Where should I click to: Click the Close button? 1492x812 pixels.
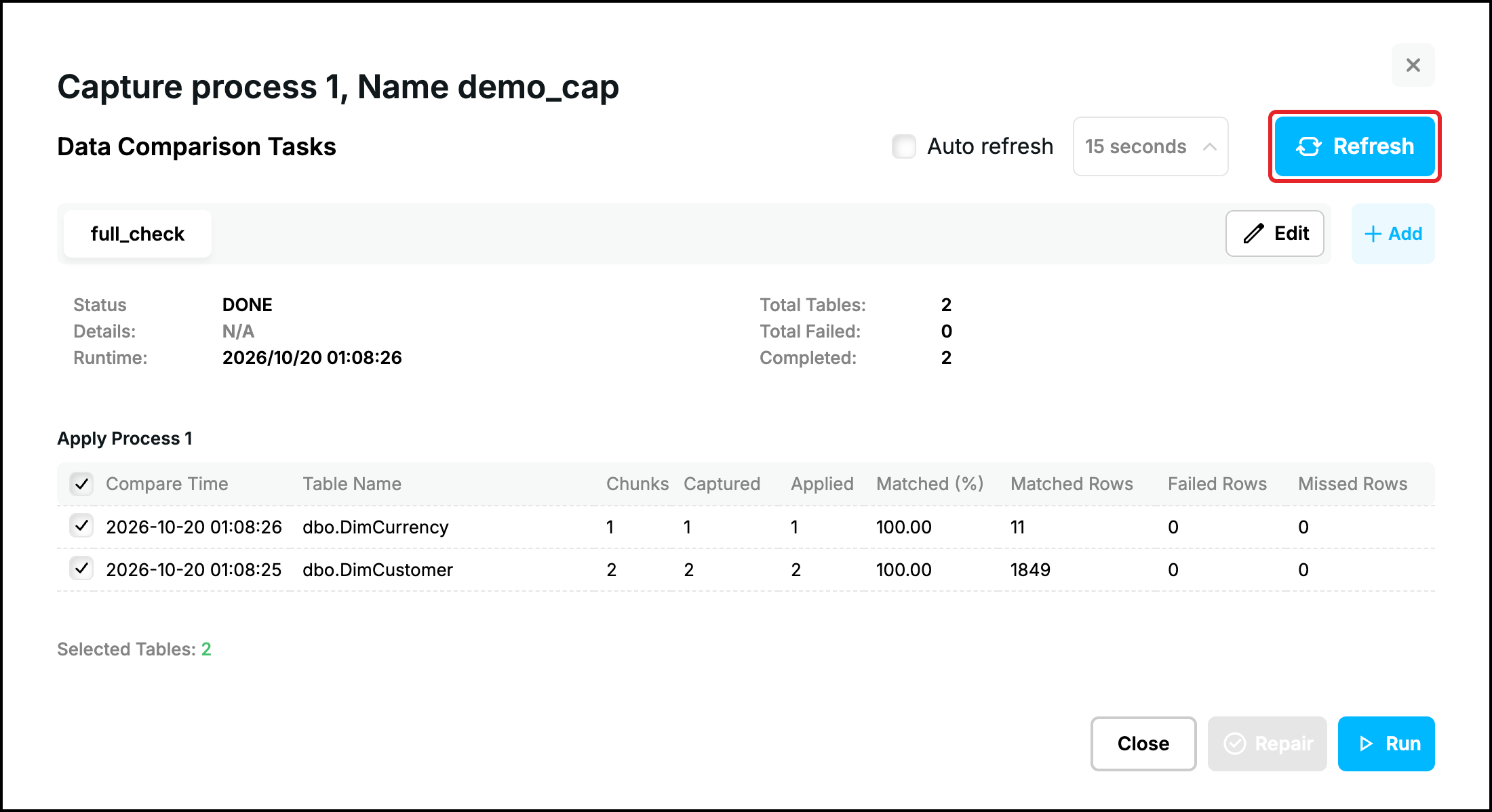[1143, 744]
